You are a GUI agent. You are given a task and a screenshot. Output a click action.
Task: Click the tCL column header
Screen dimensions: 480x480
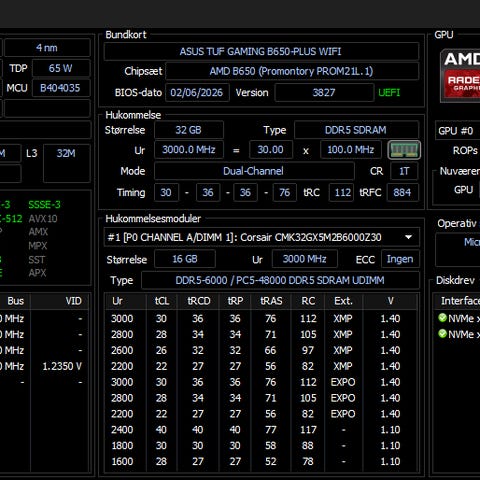pyautogui.click(x=162, y=301)
